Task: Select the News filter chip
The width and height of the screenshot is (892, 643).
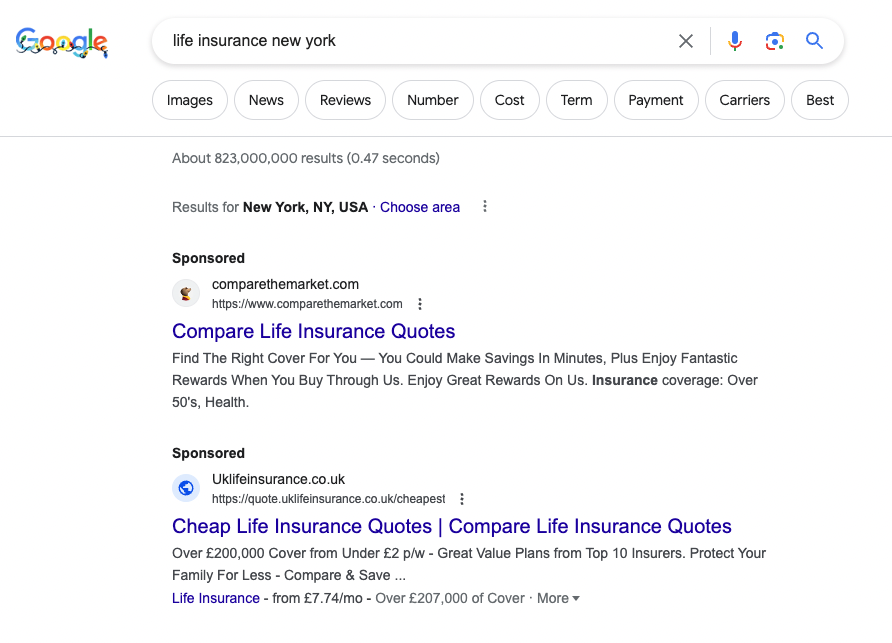Action: tap(266, 100)
